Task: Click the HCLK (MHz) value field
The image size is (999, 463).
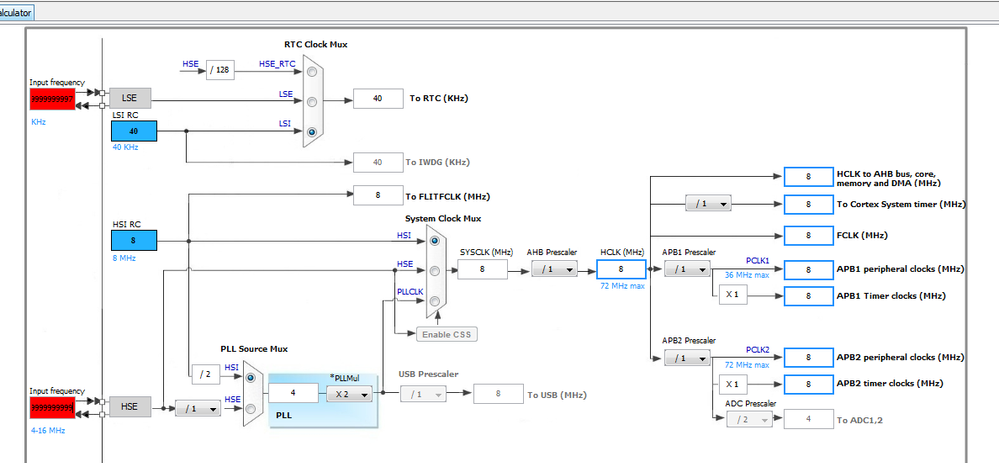Action: (621, 269)
